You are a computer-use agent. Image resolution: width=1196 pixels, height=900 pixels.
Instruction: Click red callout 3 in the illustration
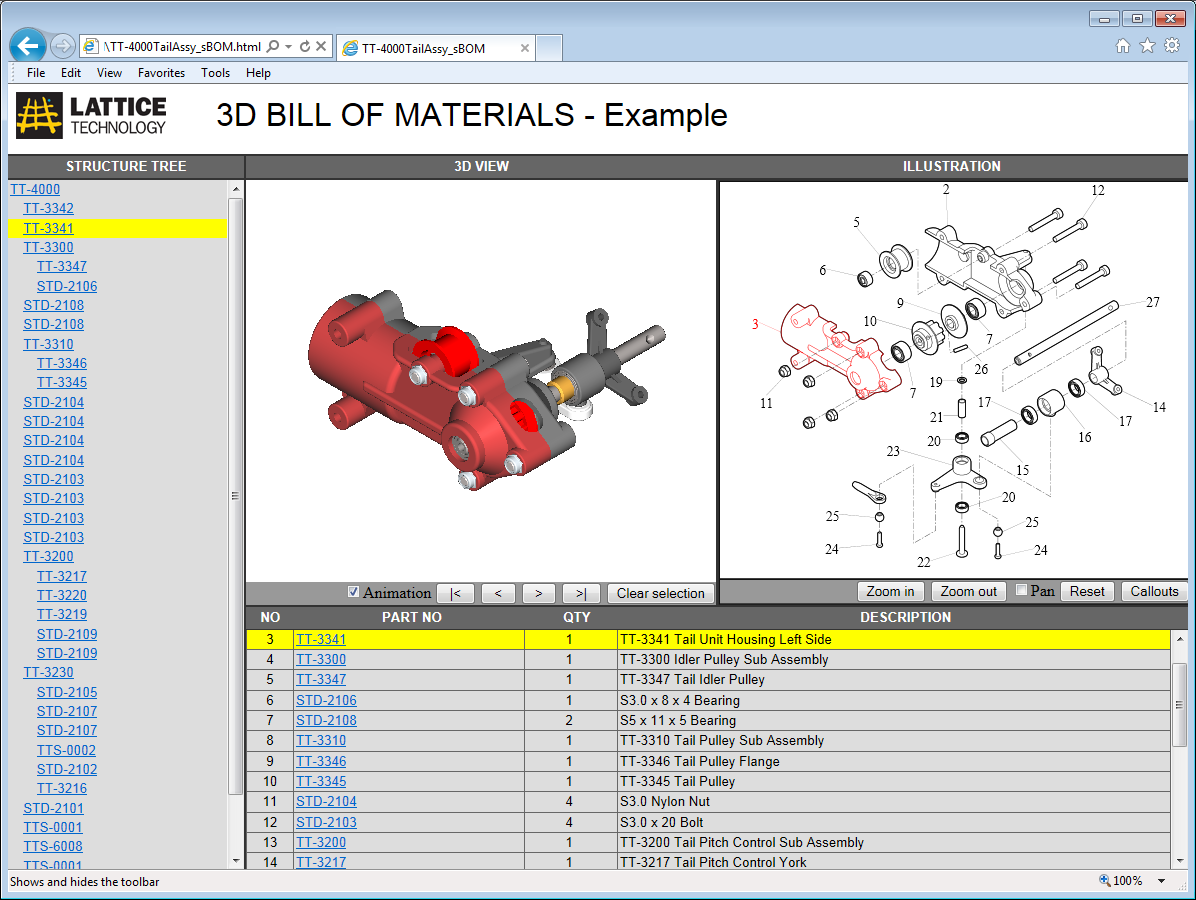tap(755, 323)
